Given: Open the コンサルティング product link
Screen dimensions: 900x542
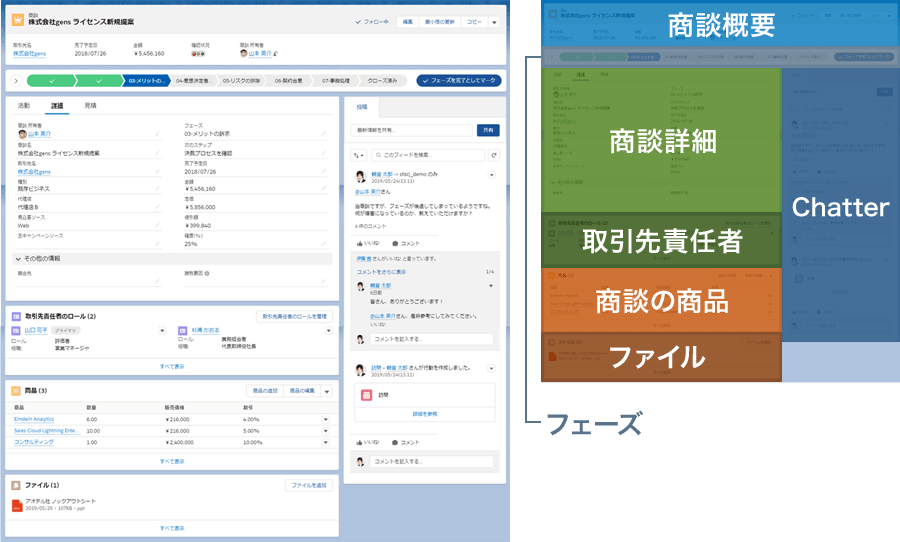Looking at the screenshot, I should (x=33, y=441).
